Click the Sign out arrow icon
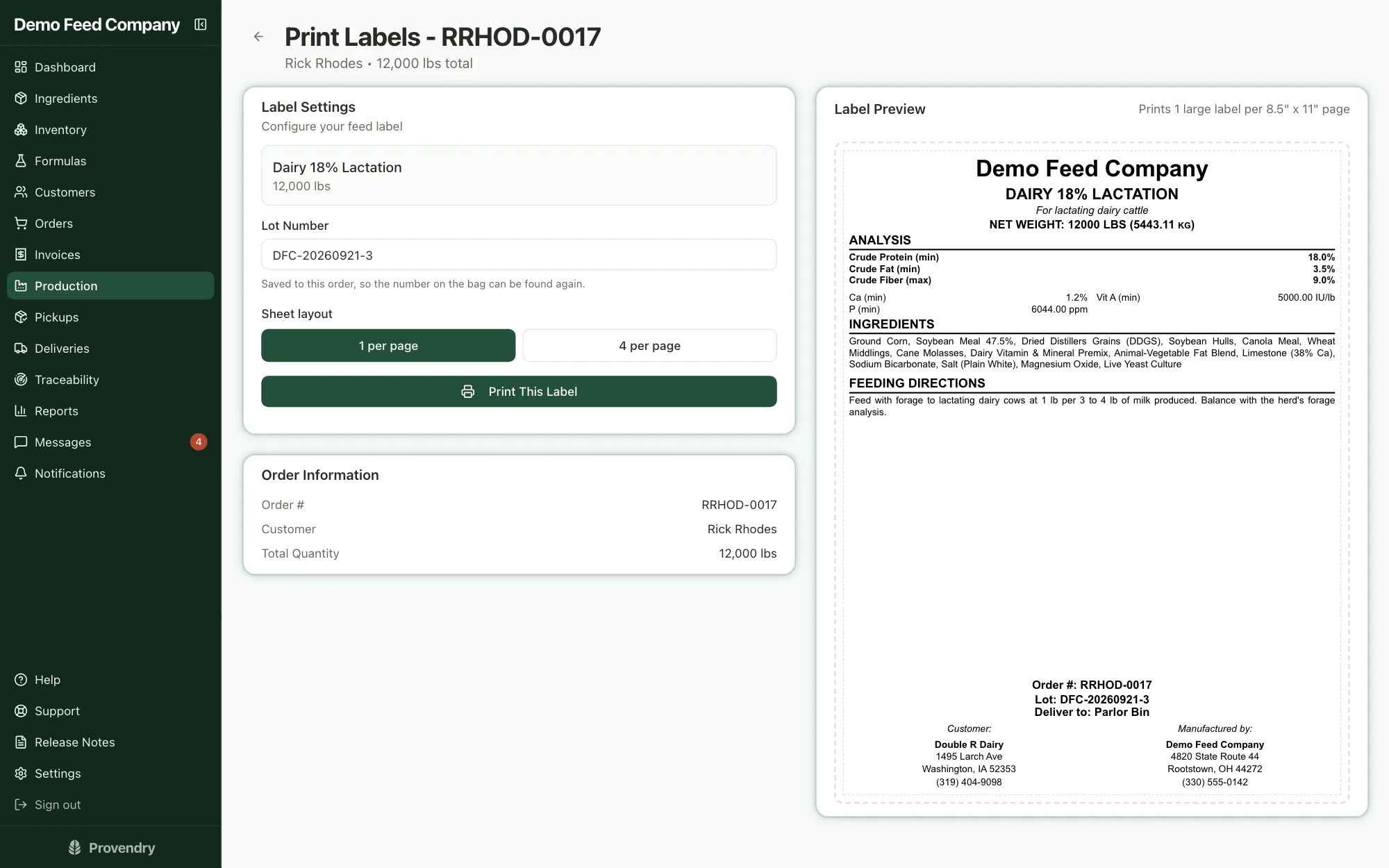Viewport: 1389px width, 868px height. coord(21,805)
